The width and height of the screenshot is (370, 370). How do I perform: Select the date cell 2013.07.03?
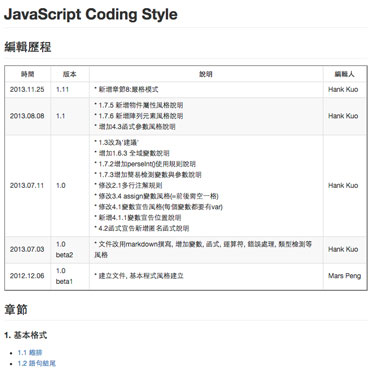(x=27, y=249)
